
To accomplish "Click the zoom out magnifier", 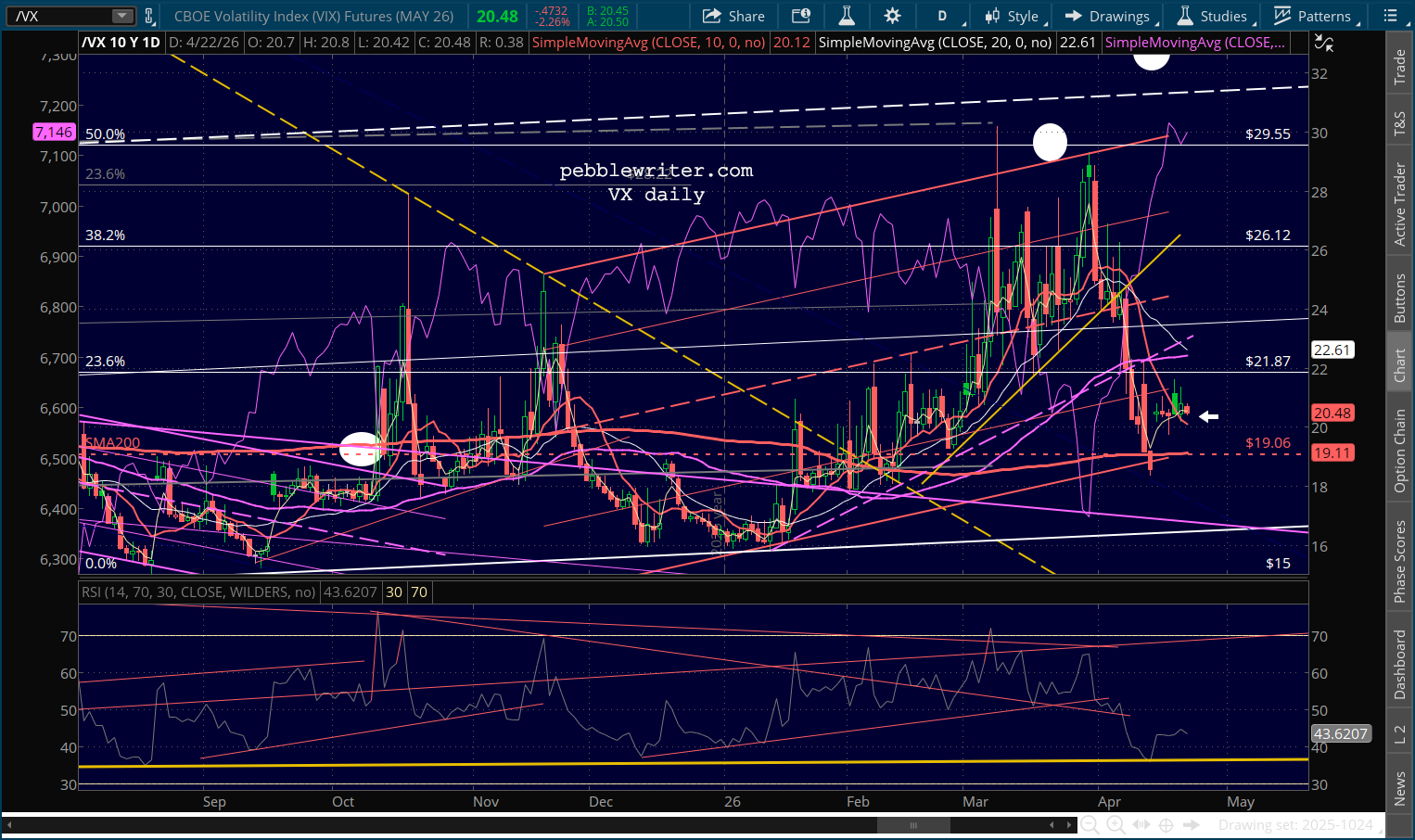I will pos(1090,825).
